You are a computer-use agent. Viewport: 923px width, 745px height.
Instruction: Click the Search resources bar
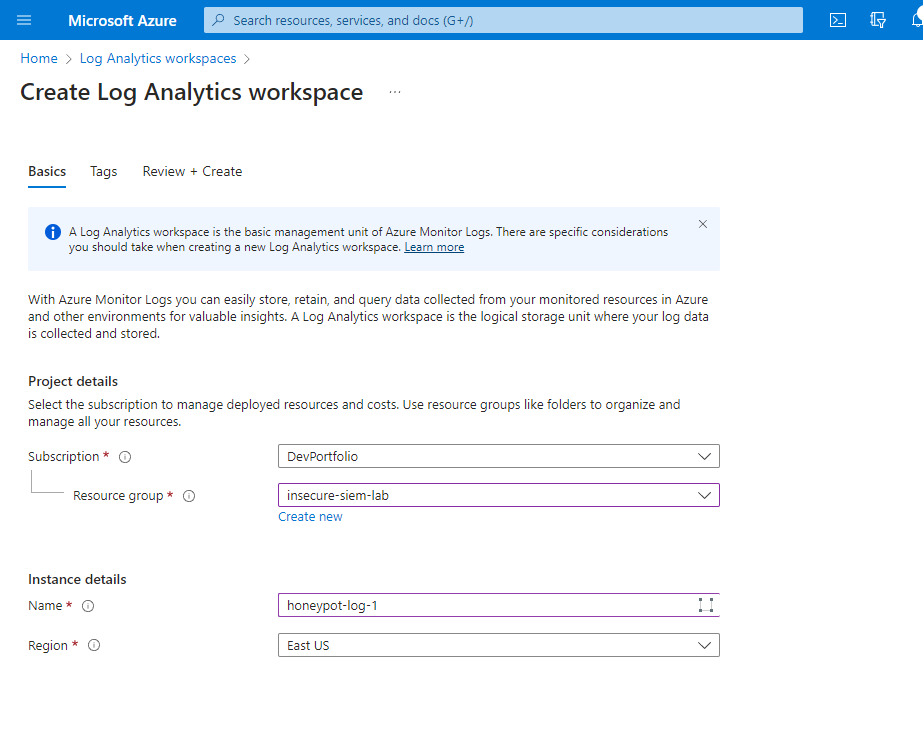click(500, 20)
